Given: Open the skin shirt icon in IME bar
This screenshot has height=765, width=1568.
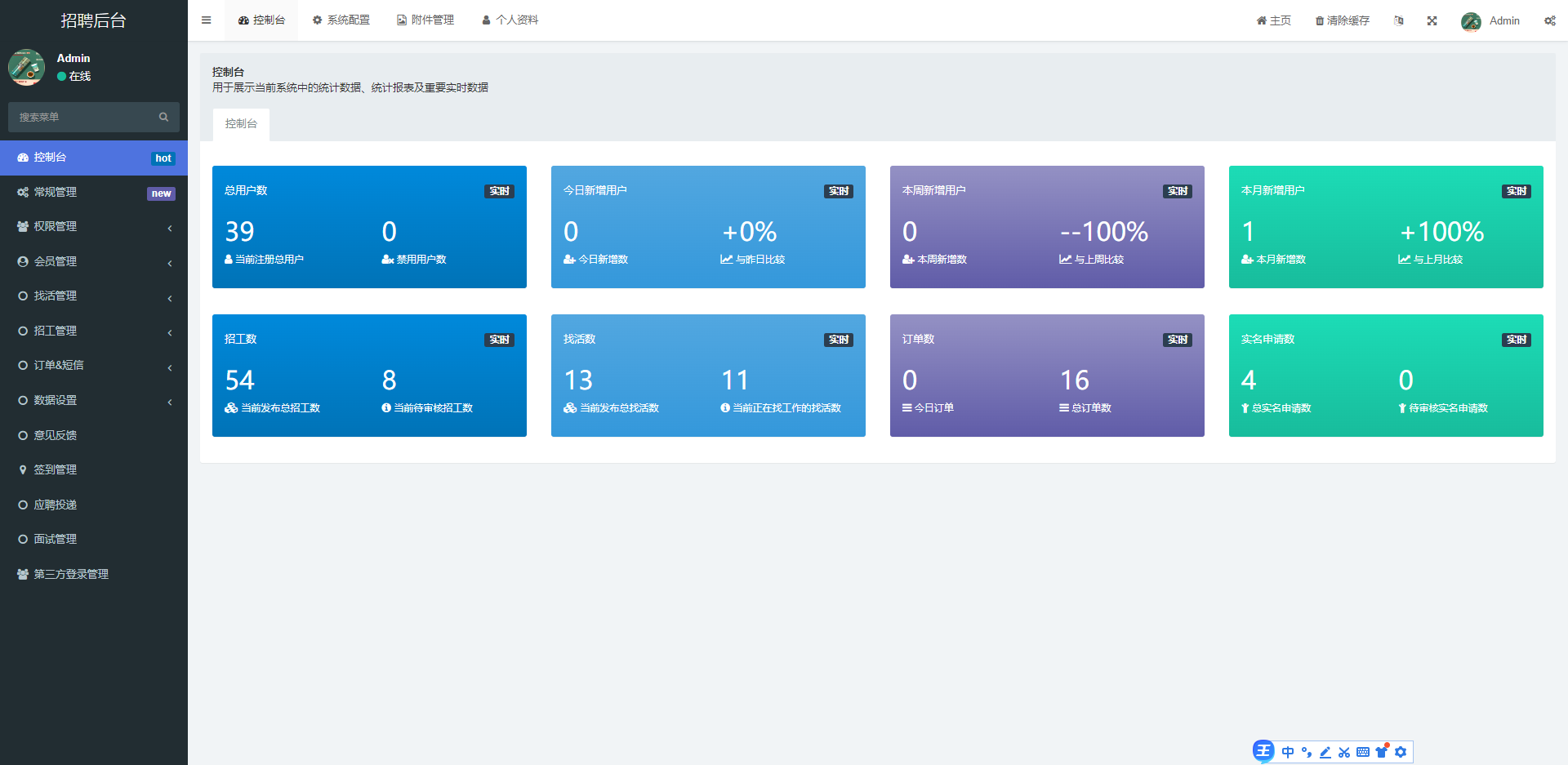Looking at the screenshot, I should [1382, 752].
